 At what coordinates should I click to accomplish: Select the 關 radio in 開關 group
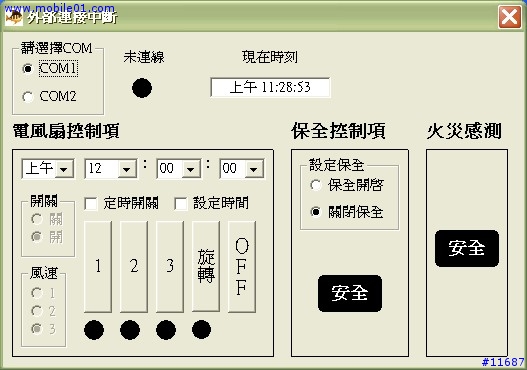tap(36, 219)
